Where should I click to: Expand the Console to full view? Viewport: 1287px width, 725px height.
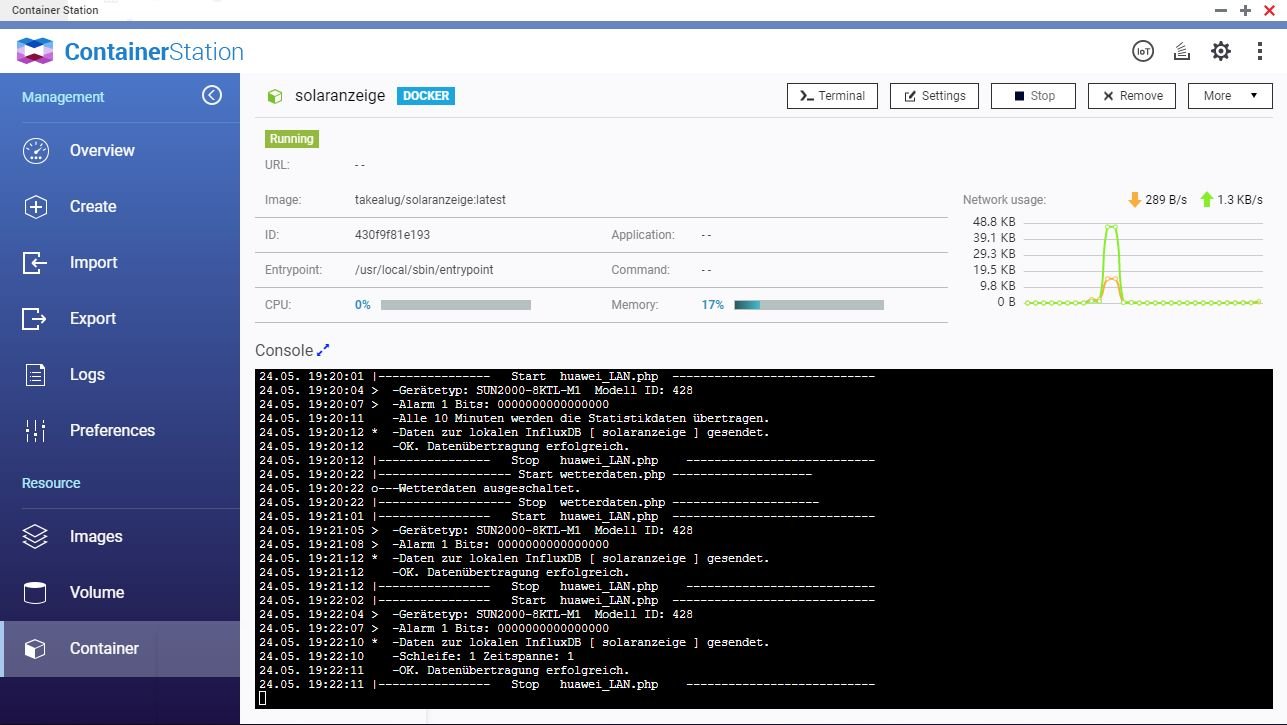click(x=323, y=350)
